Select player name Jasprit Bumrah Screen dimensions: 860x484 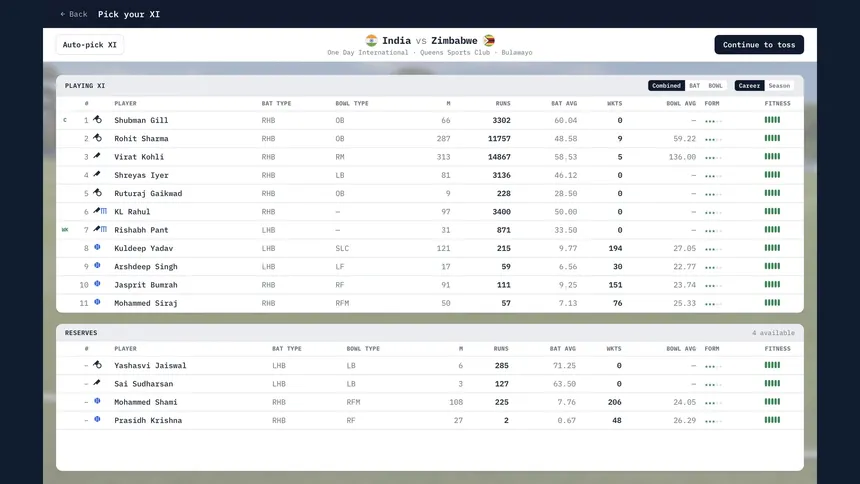tap(146, 285)
